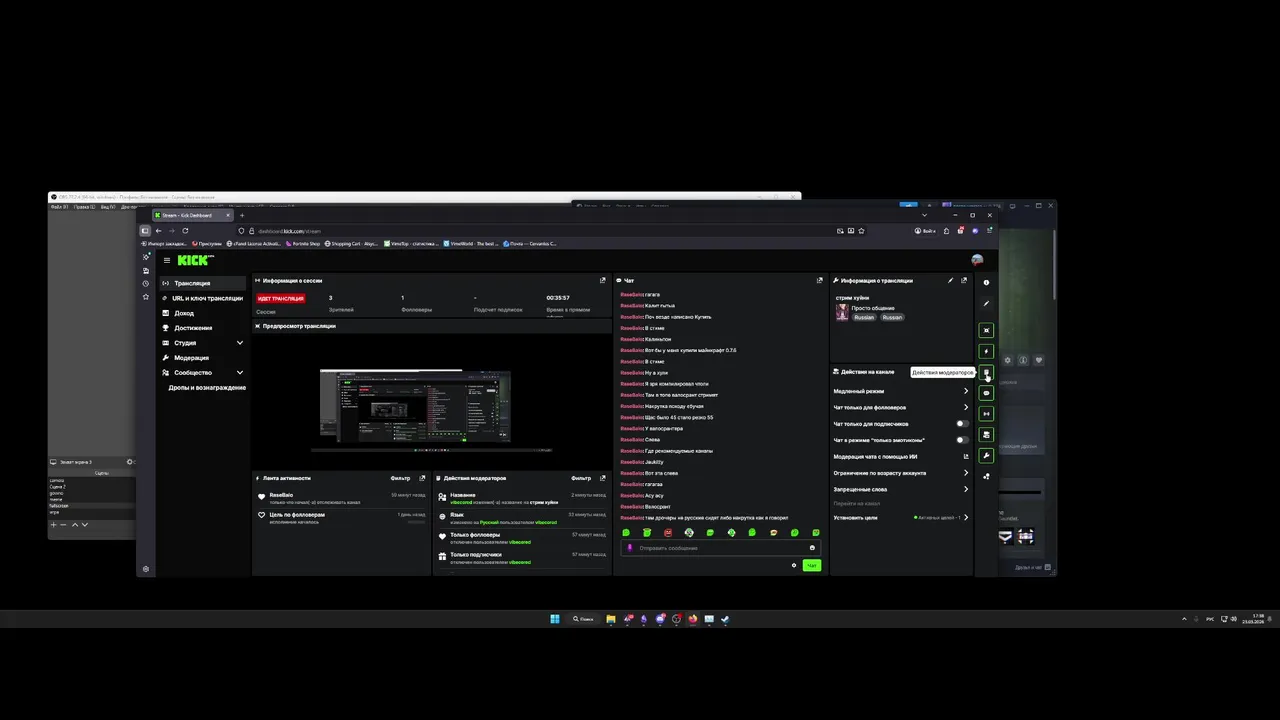Reload the dashboard page
This screenshot has width=1280, height=720.
click(x=185, y=231)
